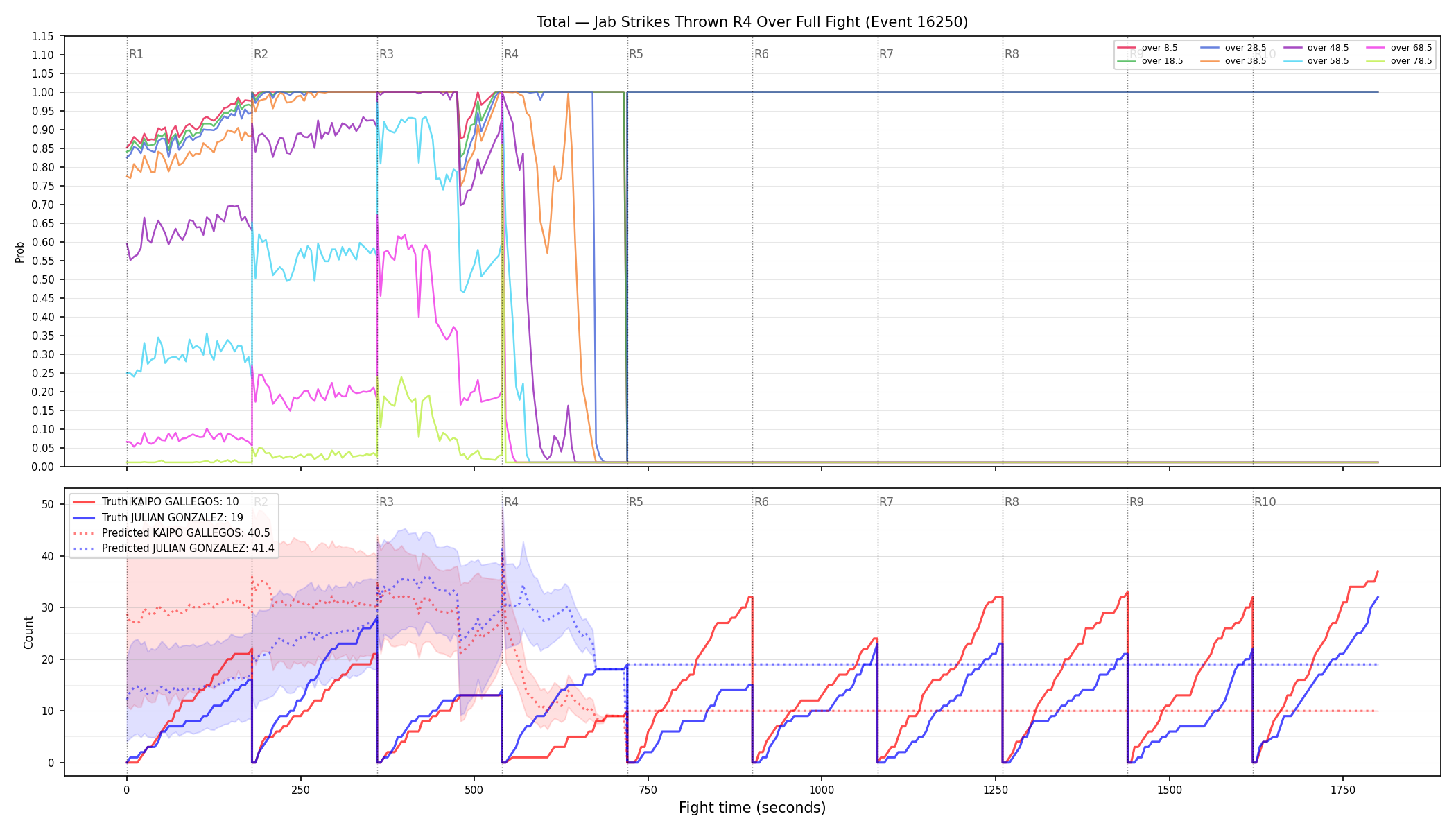Click the 'Prob' y-axis label
The width and height of the screenshot is (1456, 832).
20,252
